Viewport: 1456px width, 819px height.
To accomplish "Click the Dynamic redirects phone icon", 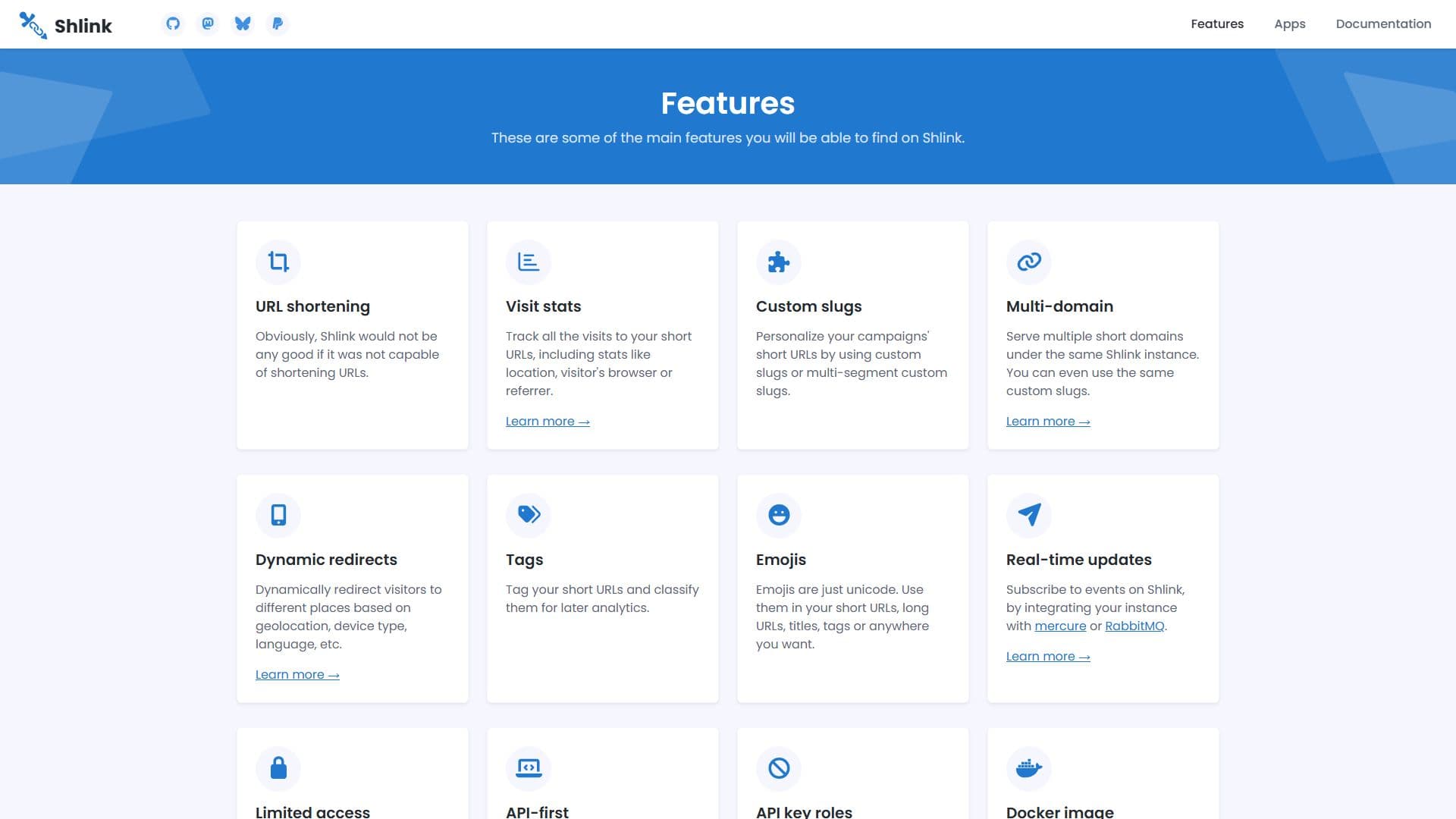I will pos(278,515).
